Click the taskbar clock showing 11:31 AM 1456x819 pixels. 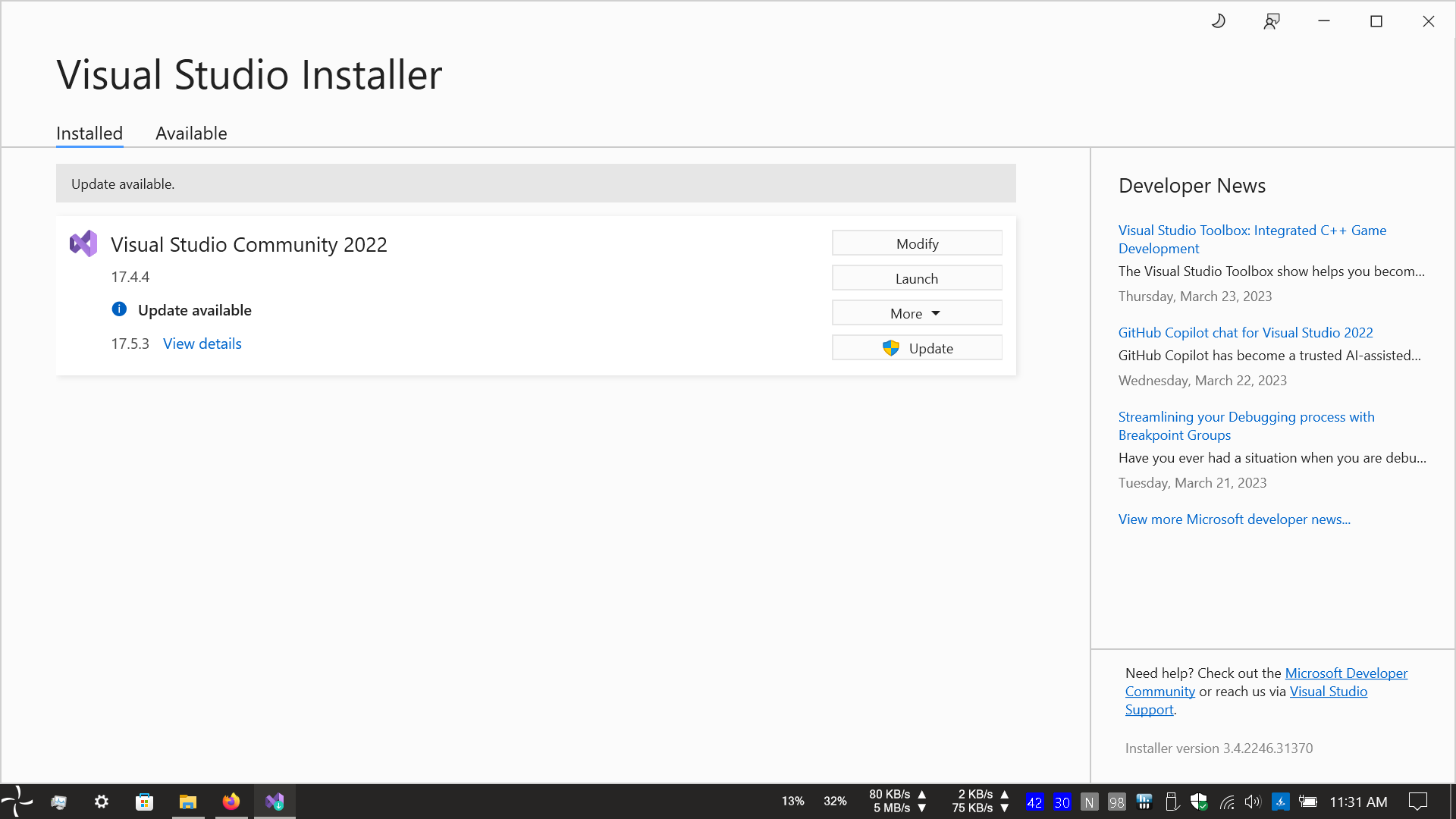(1358, 802)
